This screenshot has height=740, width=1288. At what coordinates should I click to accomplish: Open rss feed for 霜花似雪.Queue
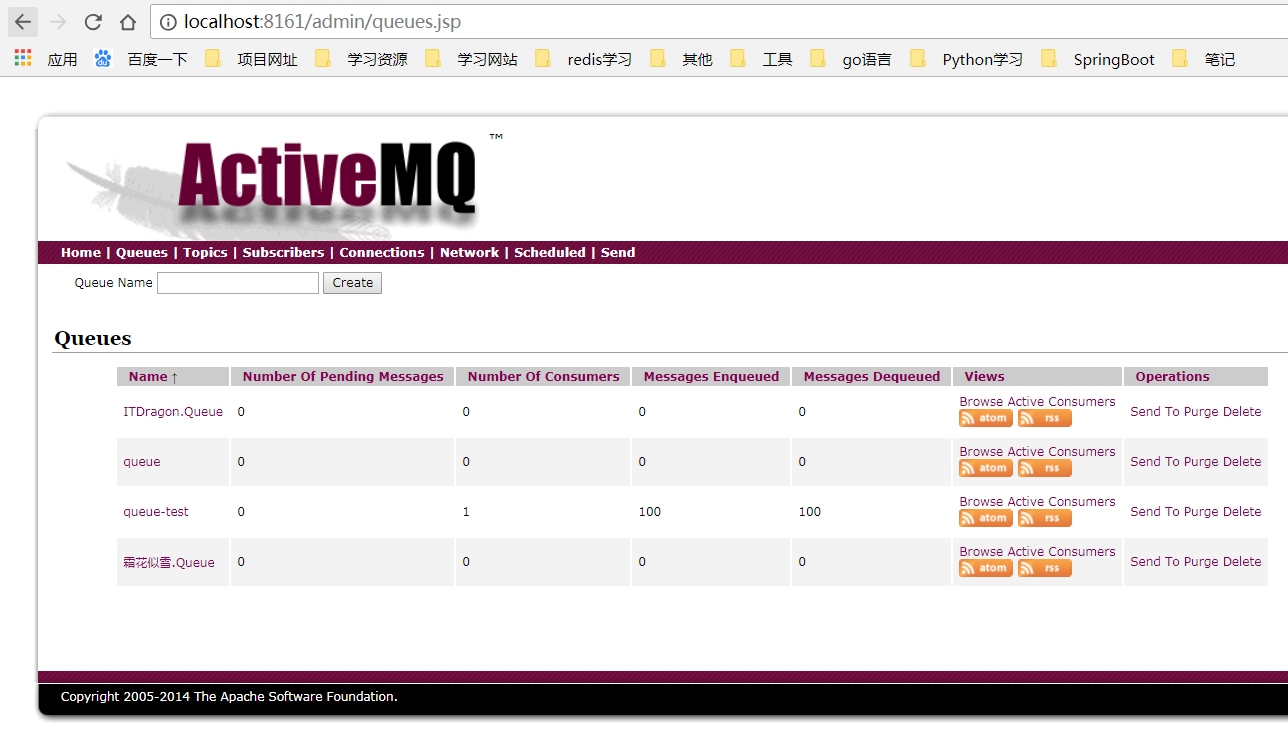tap(1045, 568)
